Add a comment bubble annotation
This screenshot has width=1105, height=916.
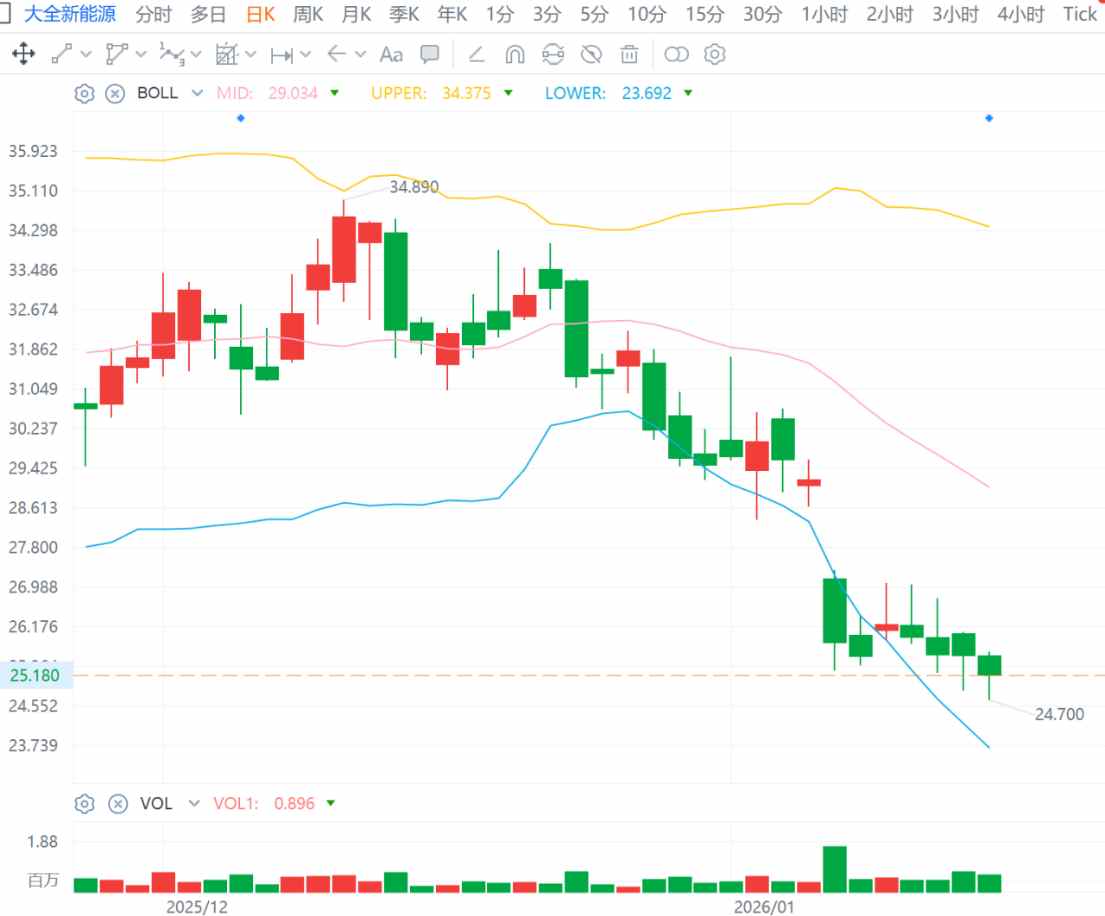(429, 54)
